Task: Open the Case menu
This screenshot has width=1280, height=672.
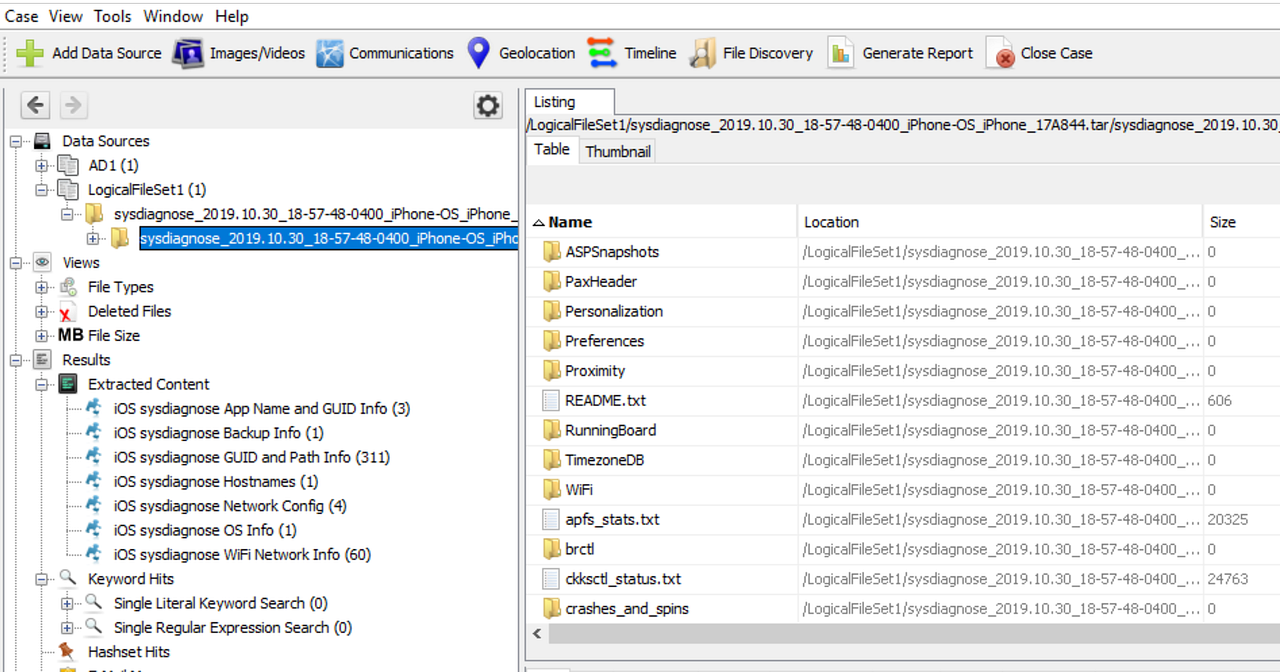Action: pyautogui.click(x=22, y=16)
